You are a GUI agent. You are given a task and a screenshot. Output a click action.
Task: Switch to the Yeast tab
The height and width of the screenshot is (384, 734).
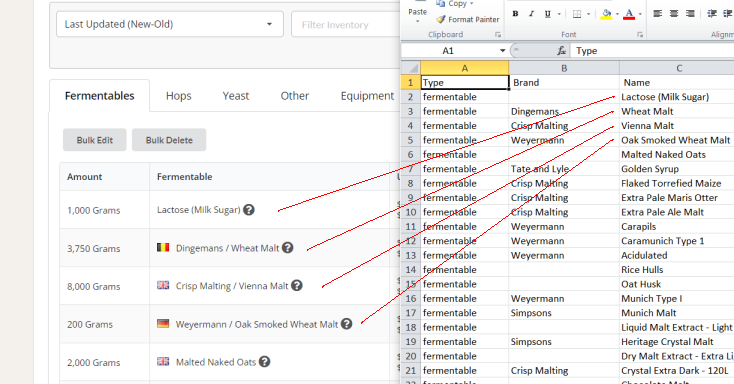click(235, 96)
